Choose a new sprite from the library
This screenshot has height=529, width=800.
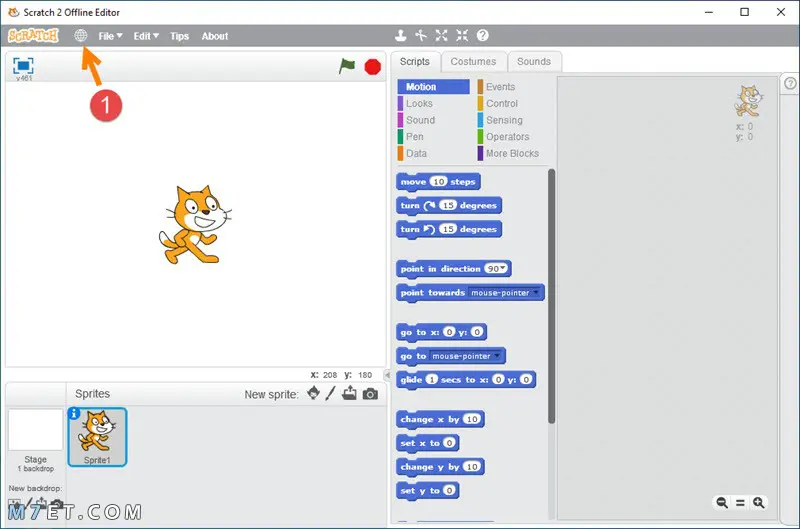coord(314,393)
